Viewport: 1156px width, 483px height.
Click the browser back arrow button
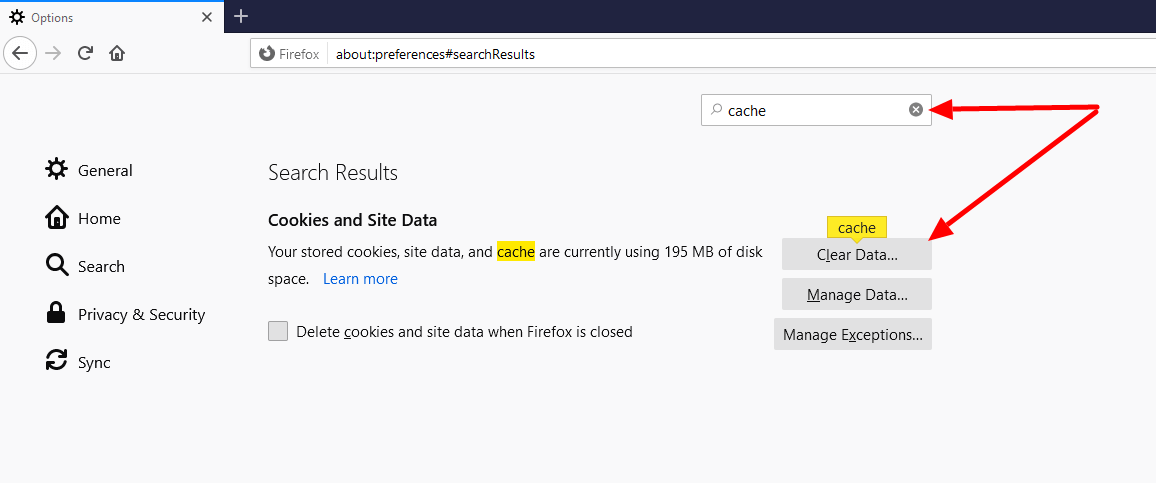20,53
